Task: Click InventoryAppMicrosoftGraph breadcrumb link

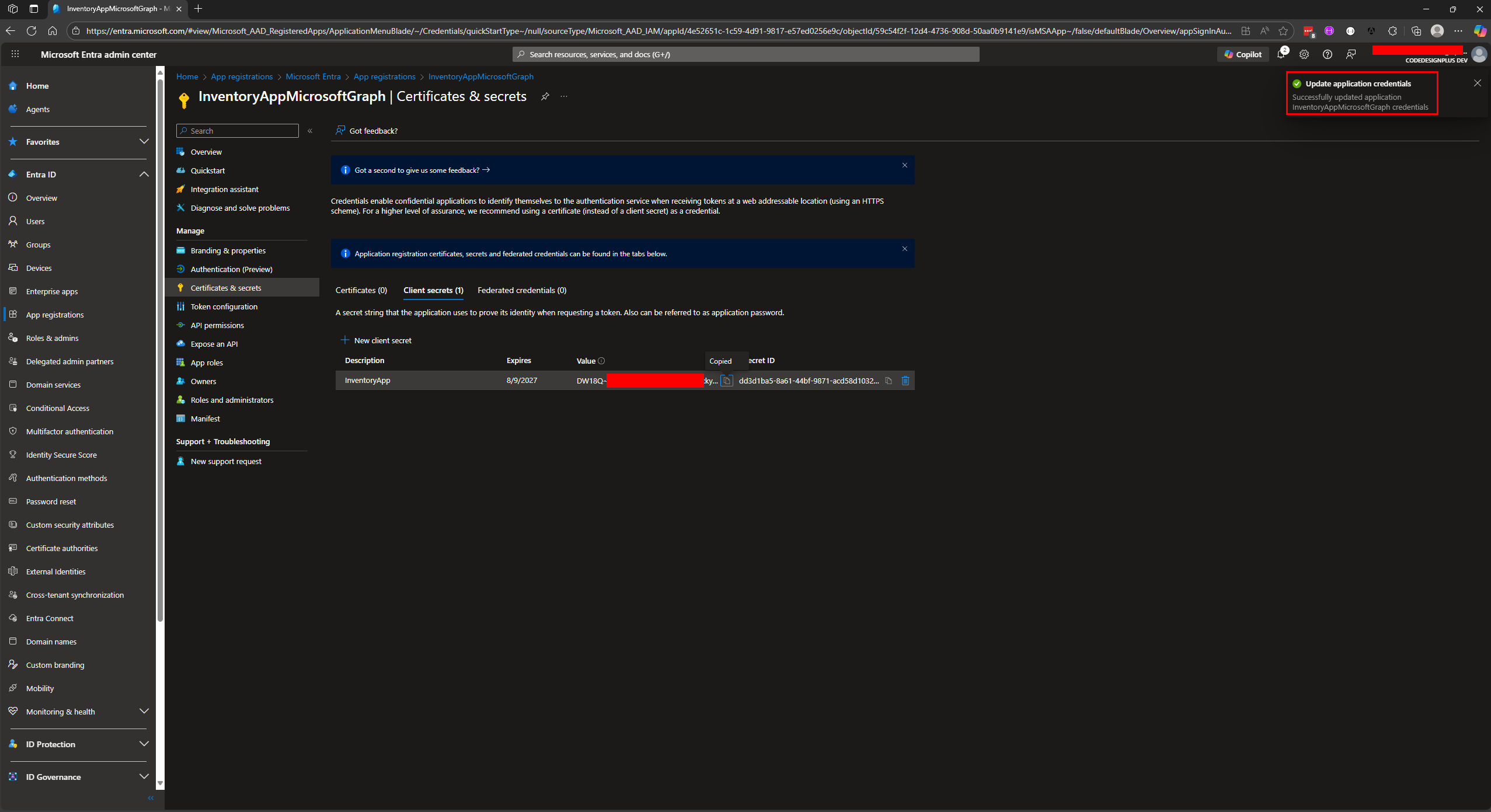Action: [x=481, y=76]
